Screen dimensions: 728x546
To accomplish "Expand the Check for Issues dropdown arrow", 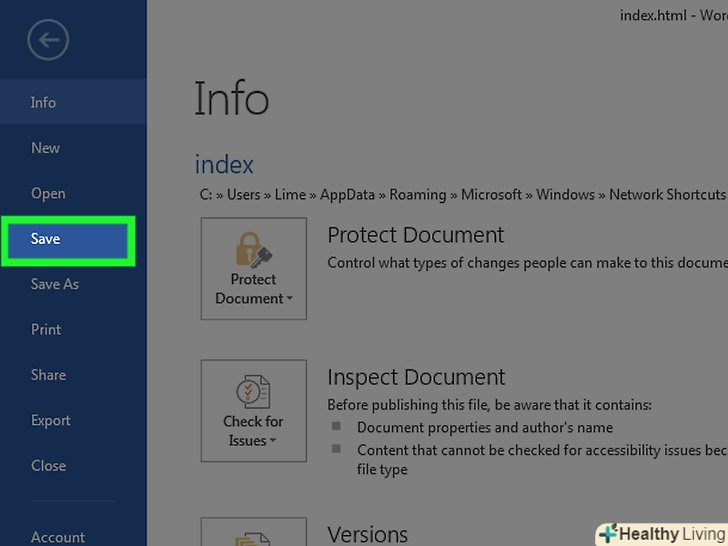I will tap(272, 441).
